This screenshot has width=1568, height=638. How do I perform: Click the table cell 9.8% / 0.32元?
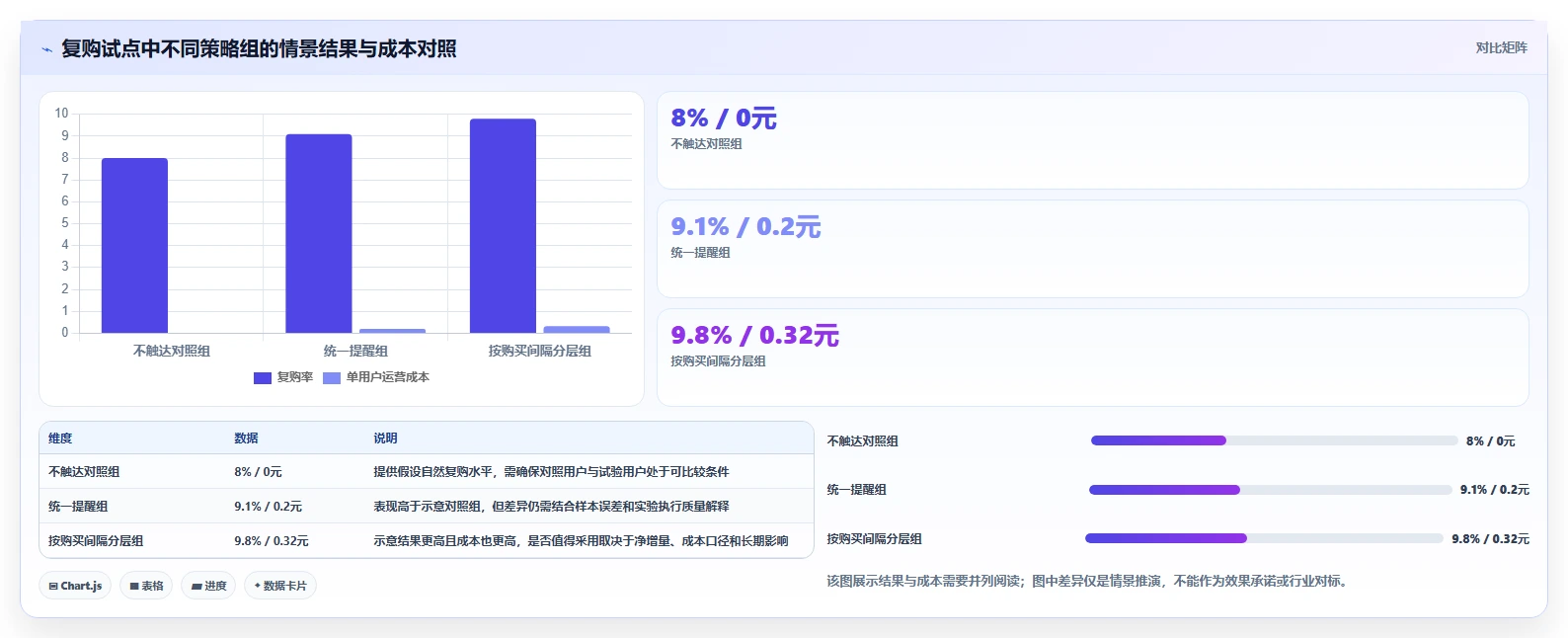click(272, 541)
